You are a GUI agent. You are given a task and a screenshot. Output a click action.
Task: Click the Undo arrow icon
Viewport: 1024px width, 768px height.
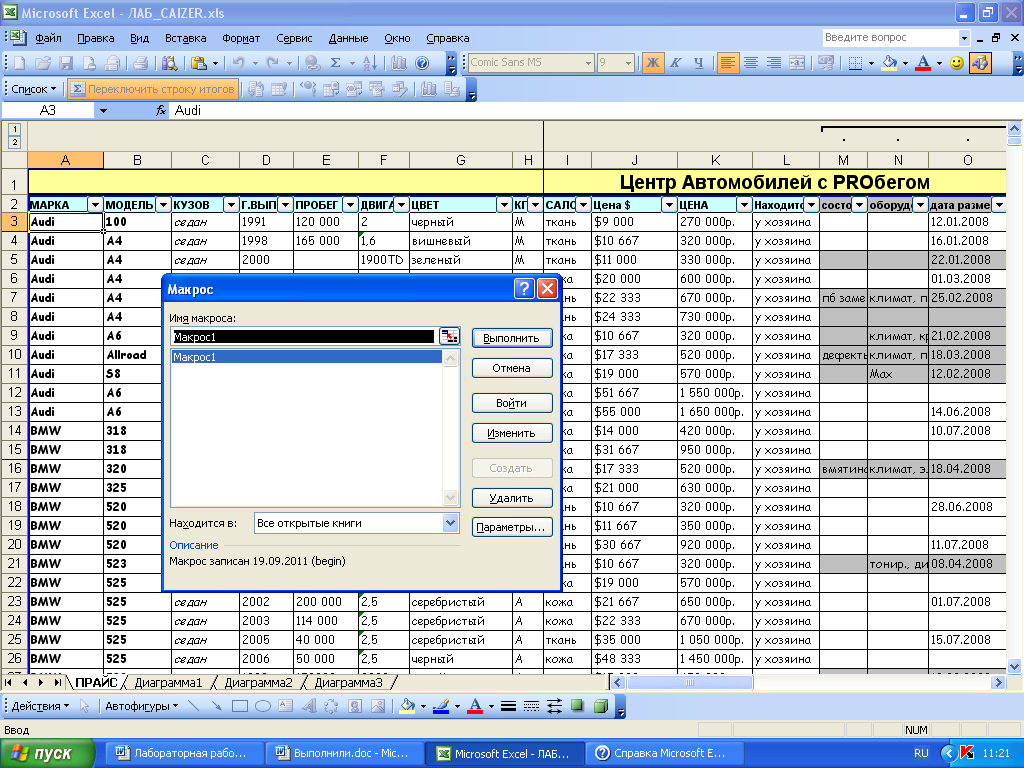238,63
